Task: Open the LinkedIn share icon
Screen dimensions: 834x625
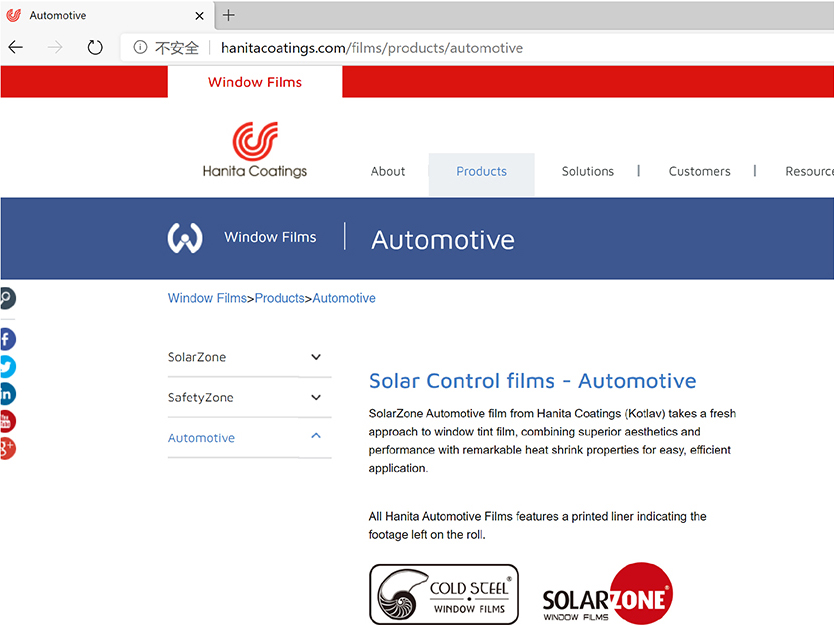Action: coord(7,394)
